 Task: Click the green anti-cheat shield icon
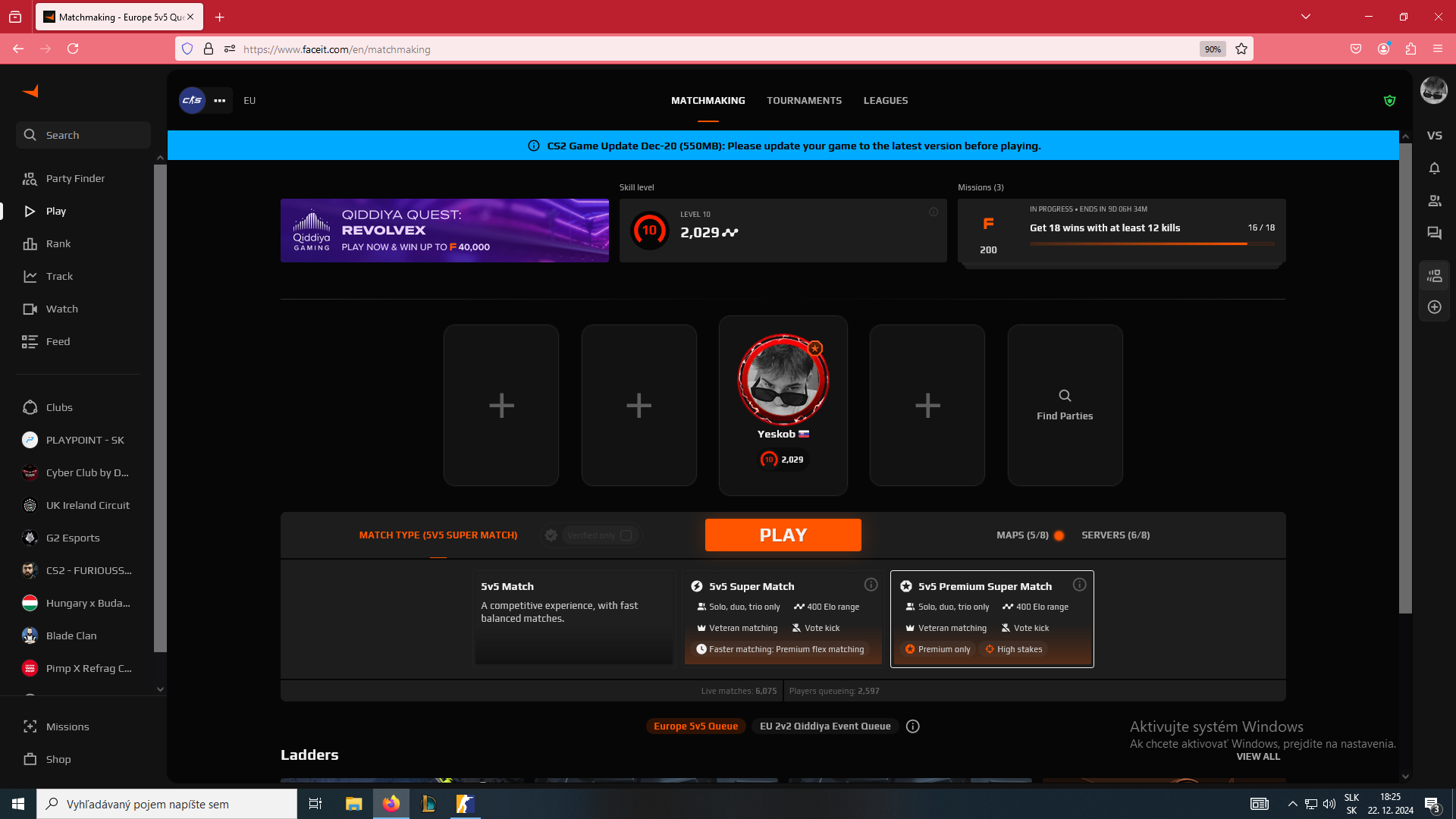(1389, 101)
